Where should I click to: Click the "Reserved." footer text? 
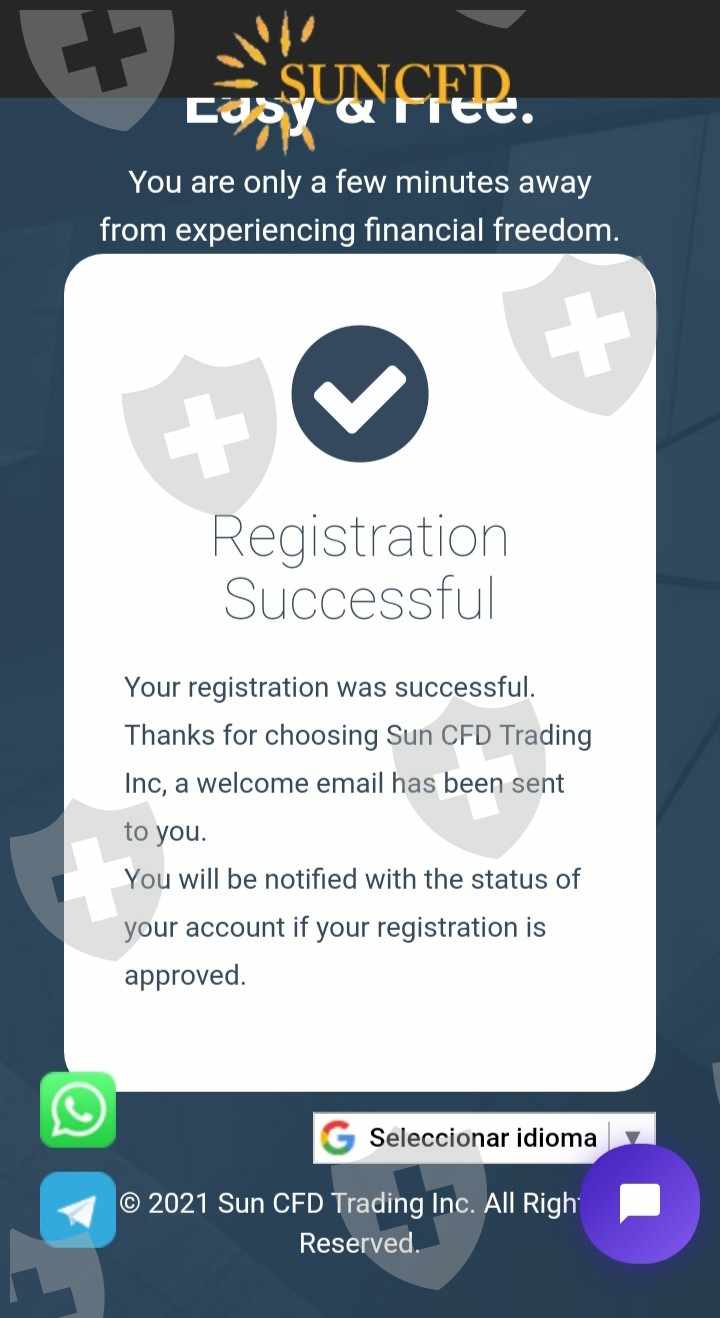(359, 1243)
